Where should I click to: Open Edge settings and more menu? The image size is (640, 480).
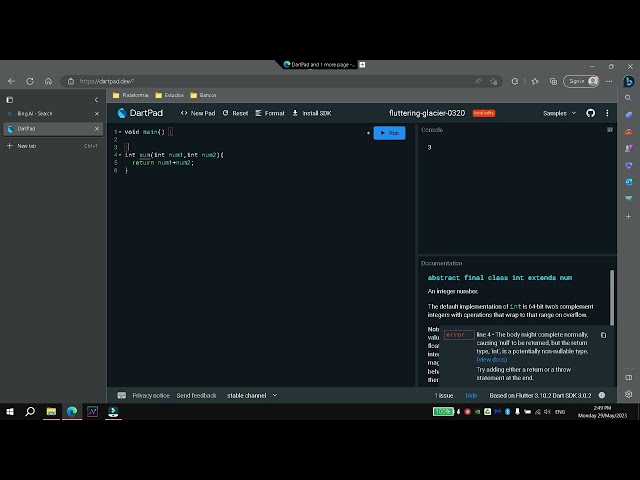pyautogui.click(x=609, y=81)
